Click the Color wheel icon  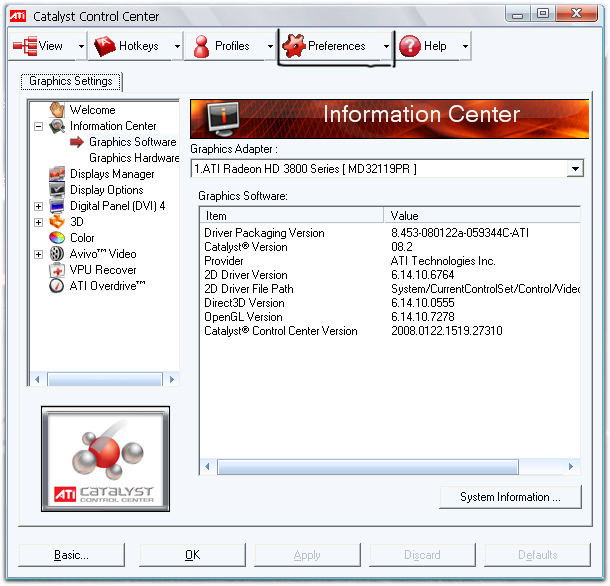click(x=57, y=237)
